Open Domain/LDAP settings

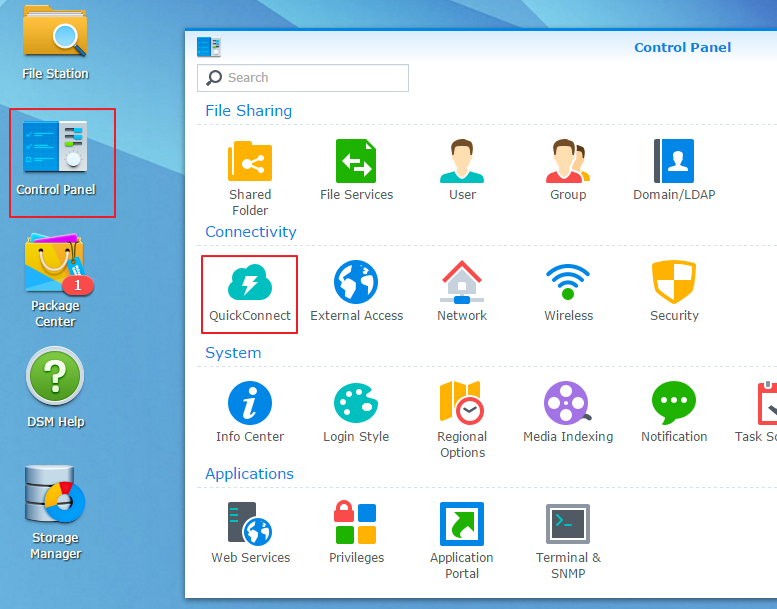(x=674, y=170)
